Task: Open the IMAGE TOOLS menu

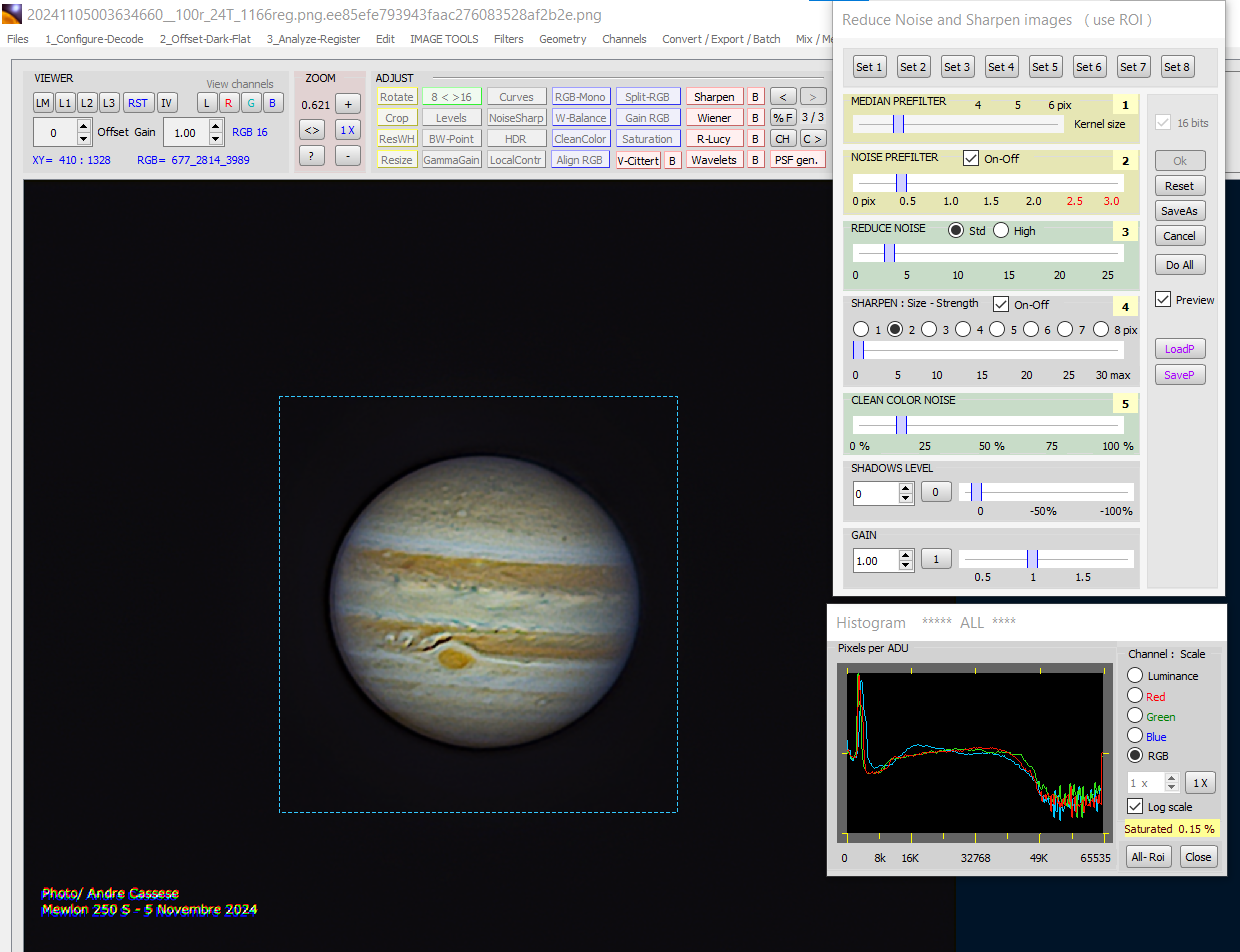Action: click(x=444, y=39)
